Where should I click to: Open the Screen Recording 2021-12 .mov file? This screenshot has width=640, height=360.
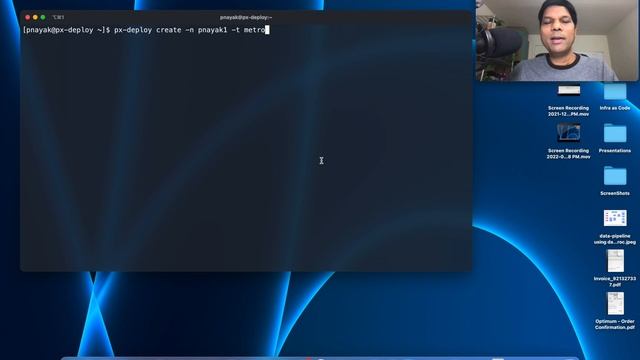(569, 91)
